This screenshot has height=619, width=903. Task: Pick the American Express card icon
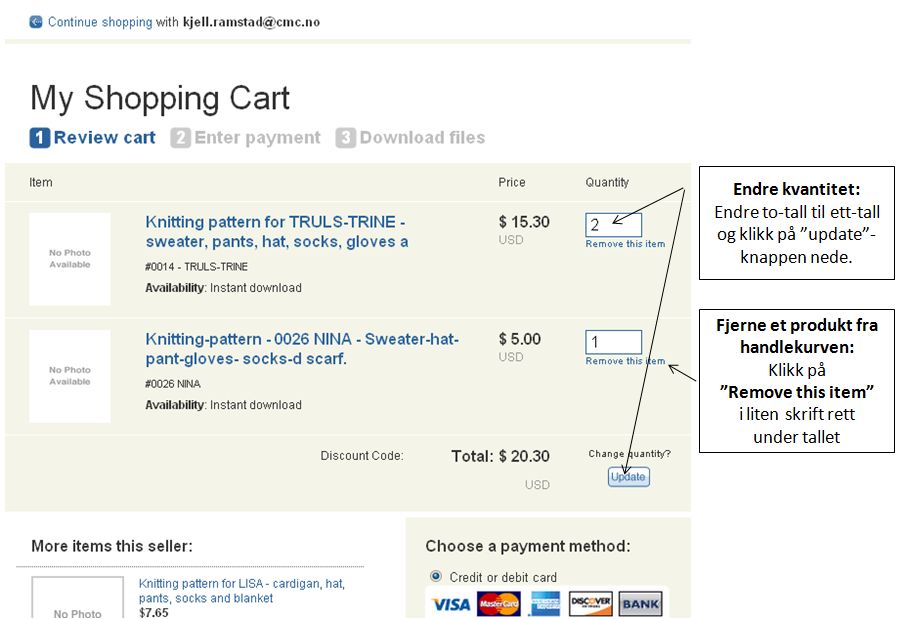click(545, 604)
